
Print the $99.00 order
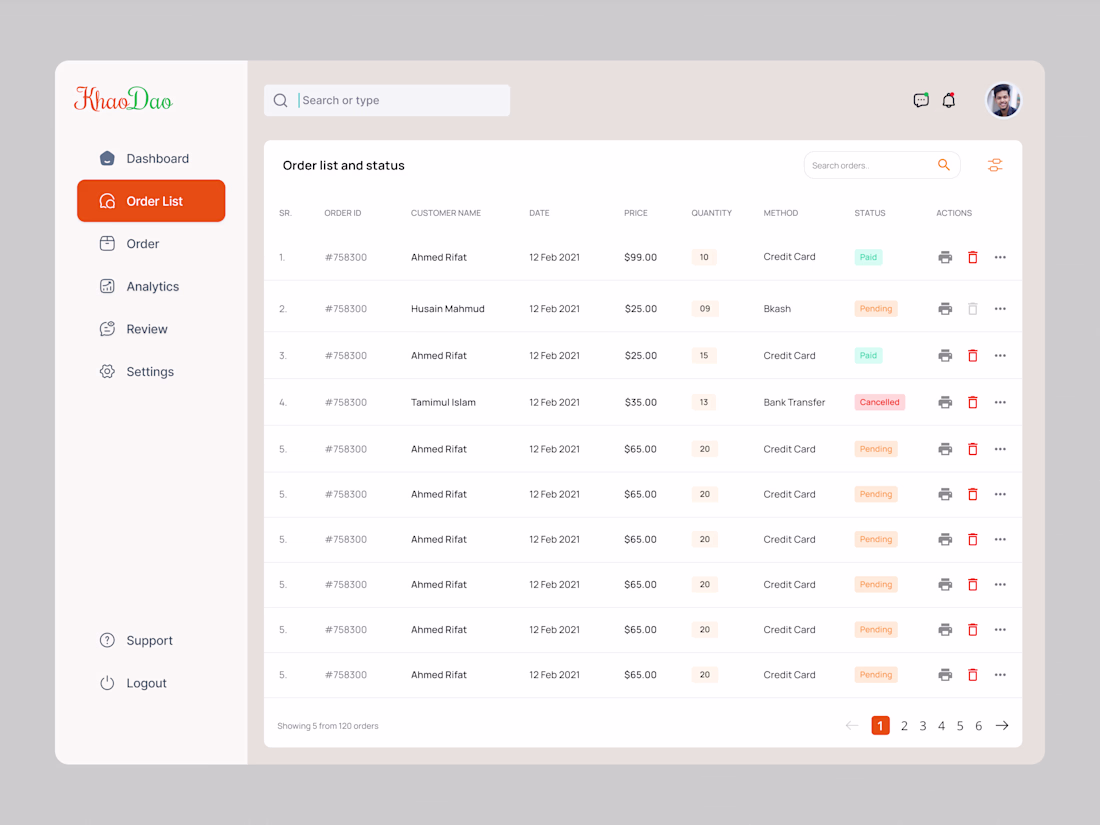[945, 257]
